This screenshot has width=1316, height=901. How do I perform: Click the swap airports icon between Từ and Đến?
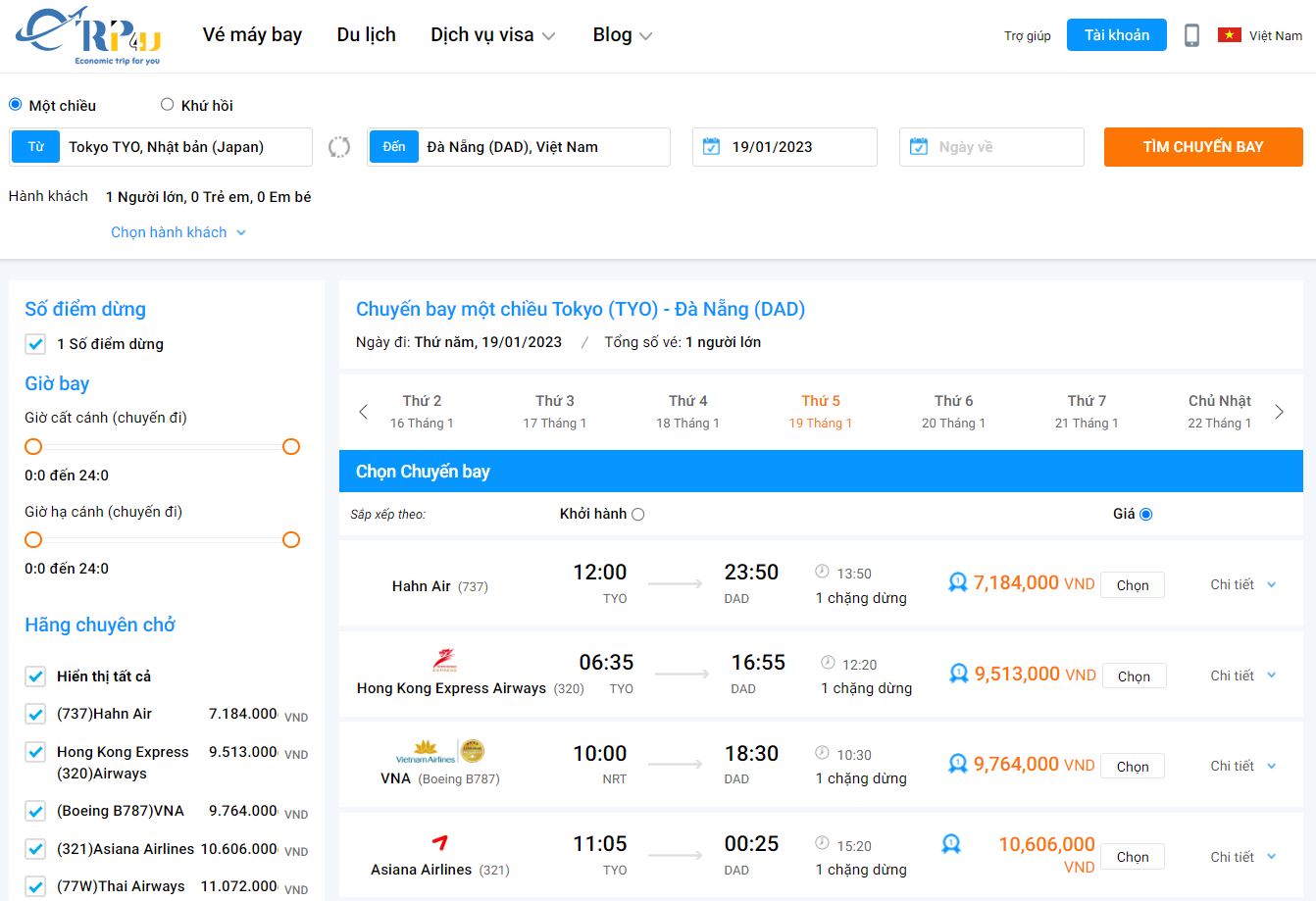click(x=338, y=145)
